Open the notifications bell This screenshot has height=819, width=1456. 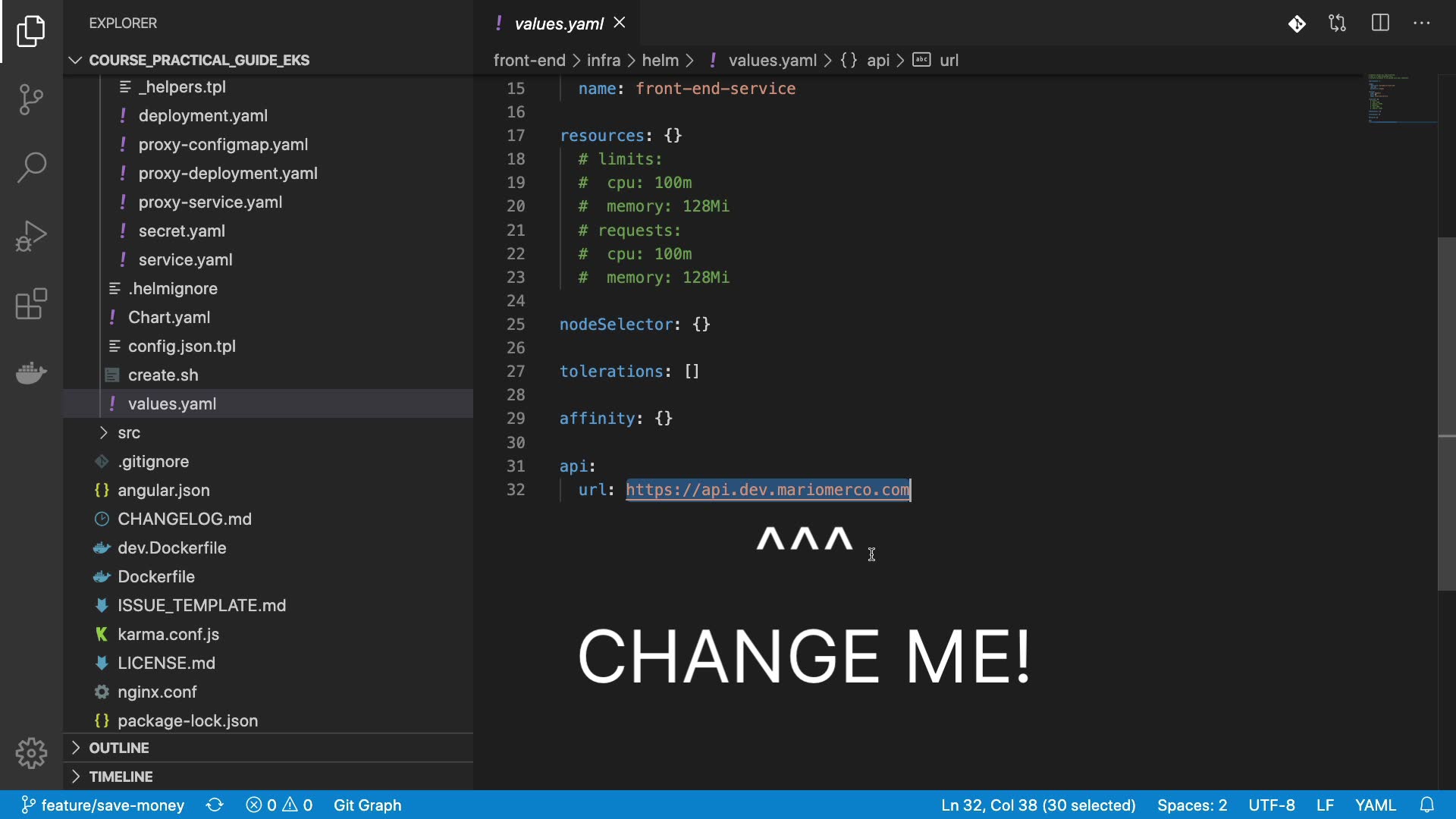click(x=1426, y=805)
